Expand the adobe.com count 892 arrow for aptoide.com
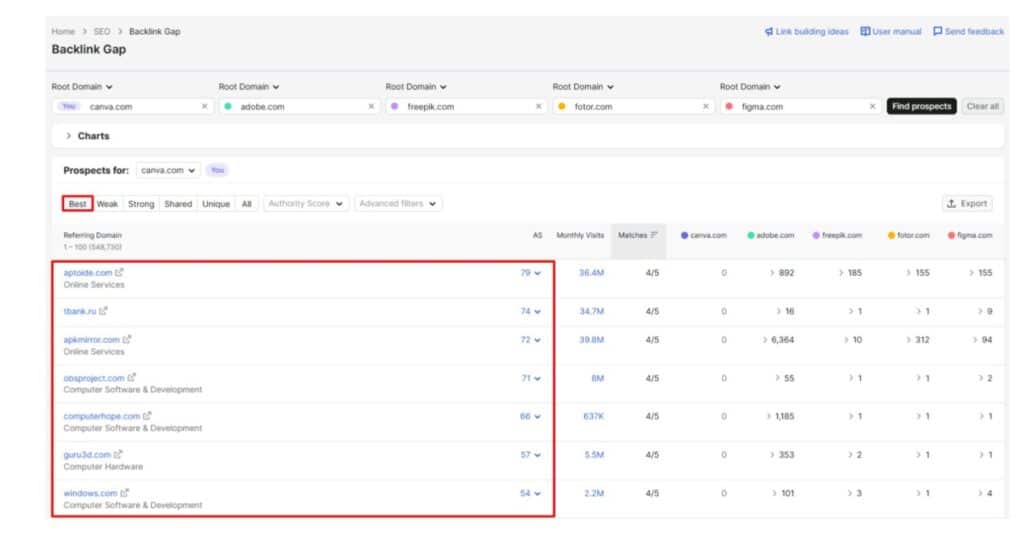Viewport: 1024px width, 558px height. tap(772, 273)
